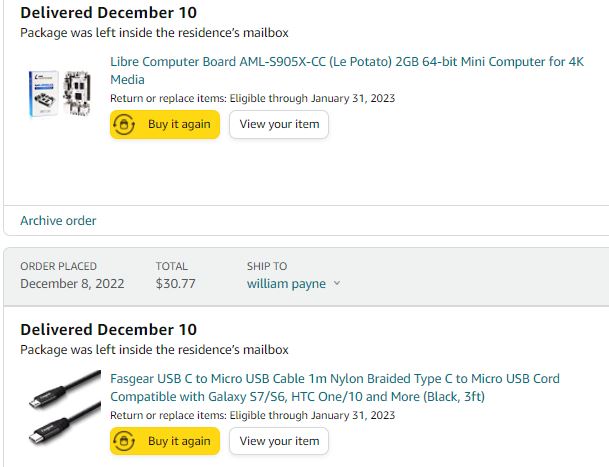This screenshot has width=609, height=467.
Task: Click the reorder icon beside the Fasgear cable
Action: 124,441
